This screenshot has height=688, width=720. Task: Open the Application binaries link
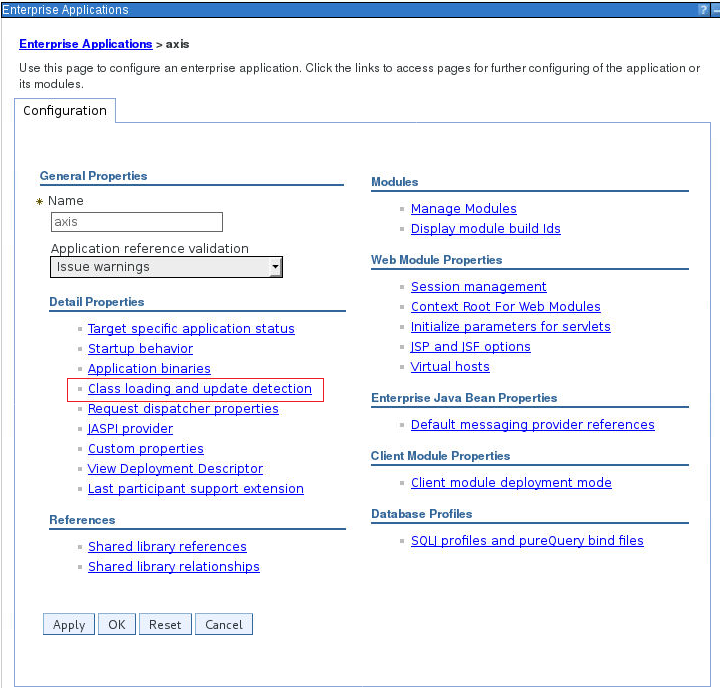(x=149, y=369)
